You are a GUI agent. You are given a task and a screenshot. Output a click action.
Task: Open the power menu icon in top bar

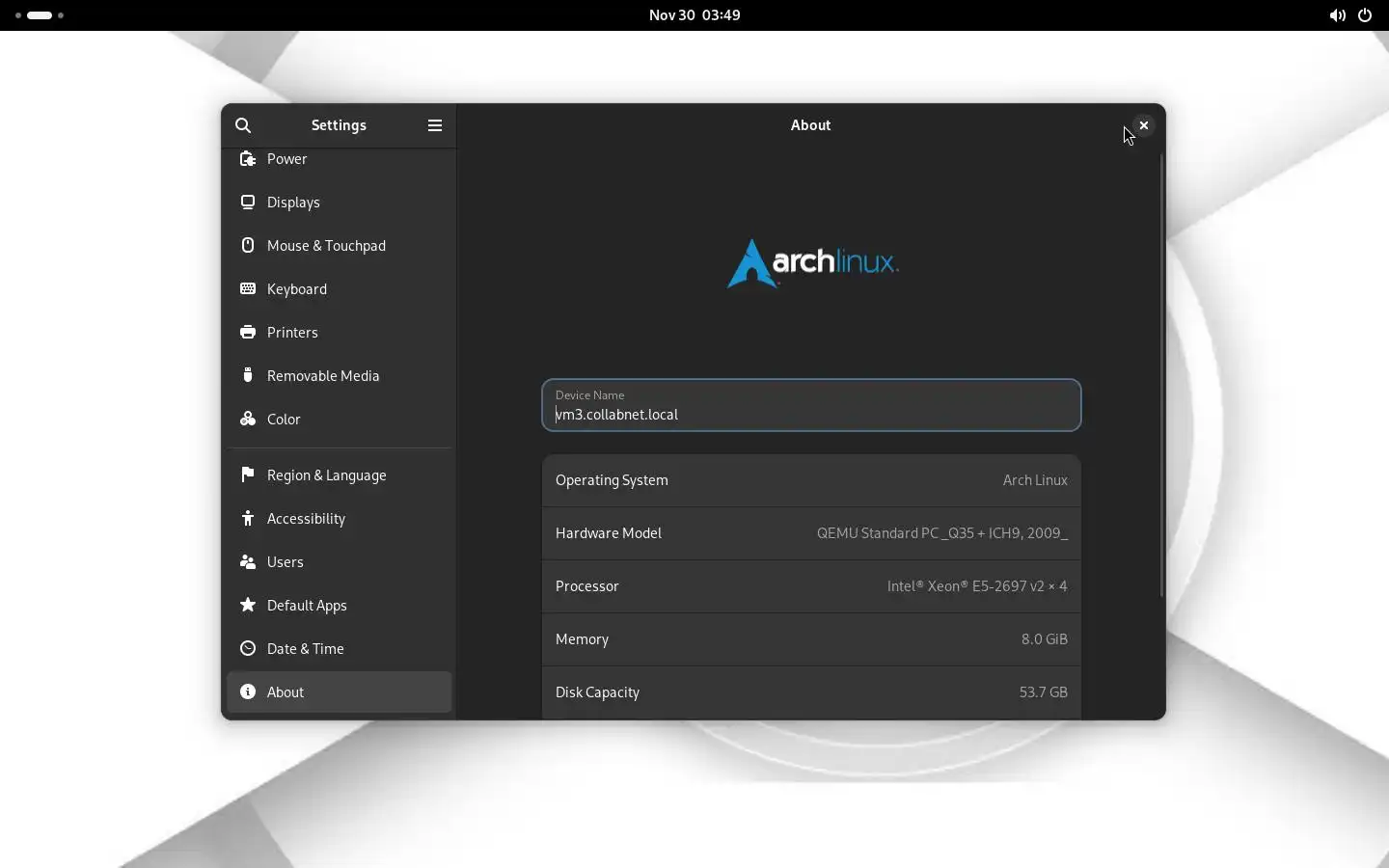[x=1367, y=15]
